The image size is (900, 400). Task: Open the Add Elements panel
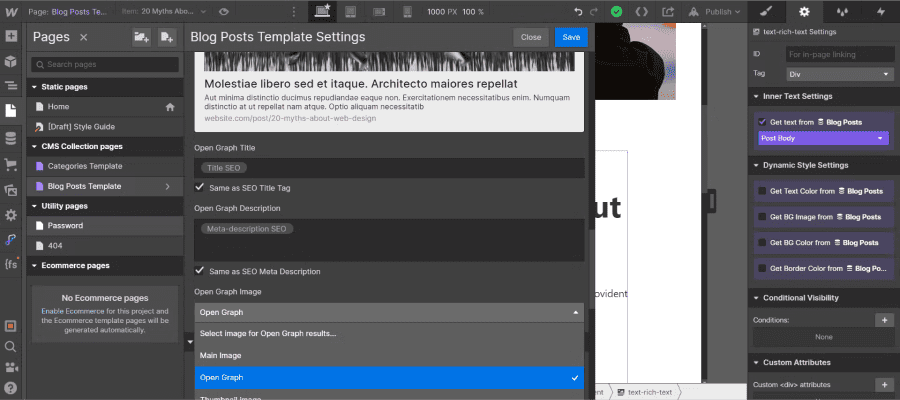[x=11, y=36]
